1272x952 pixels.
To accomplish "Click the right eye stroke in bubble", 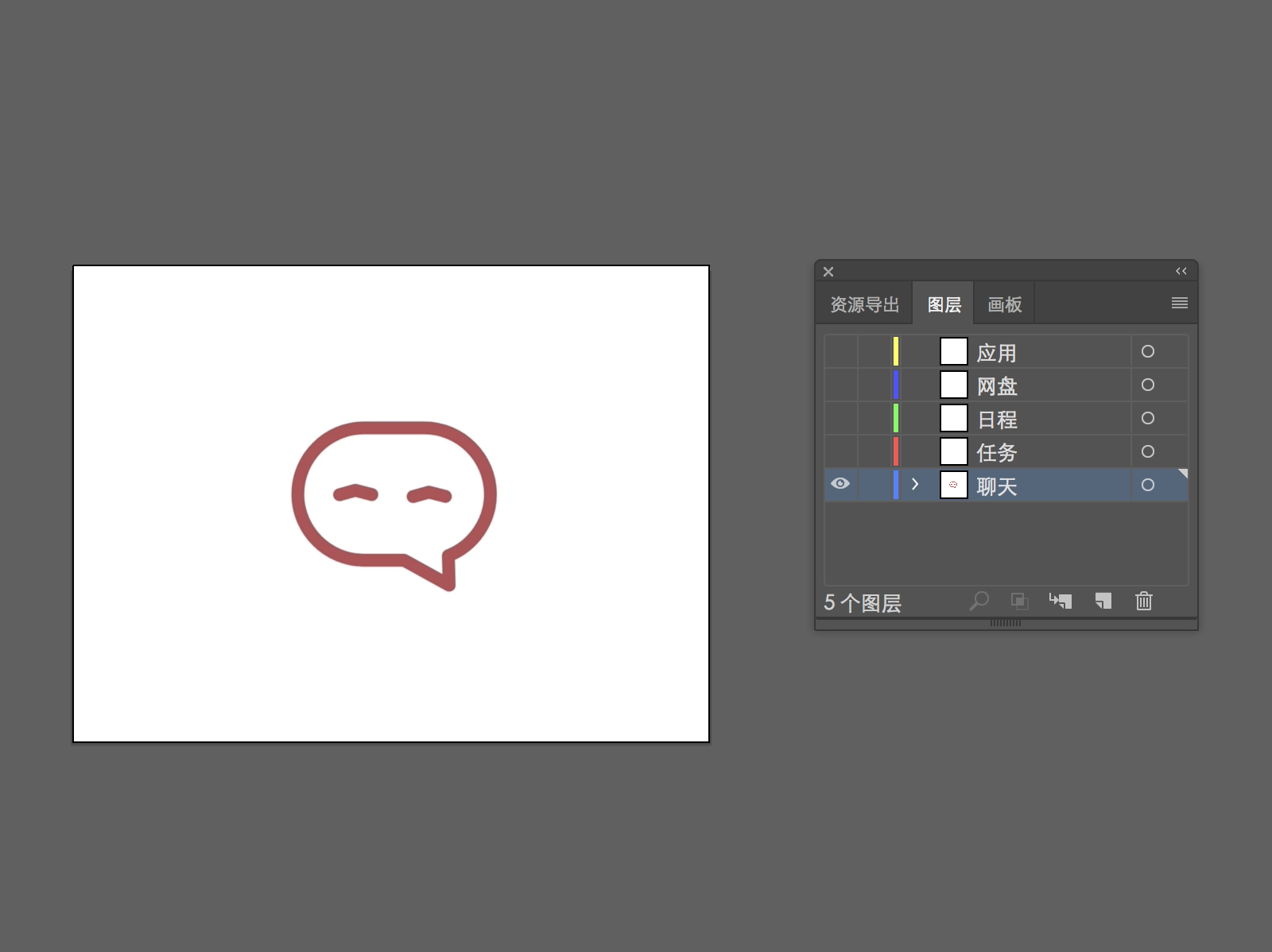I will (429, 494).
